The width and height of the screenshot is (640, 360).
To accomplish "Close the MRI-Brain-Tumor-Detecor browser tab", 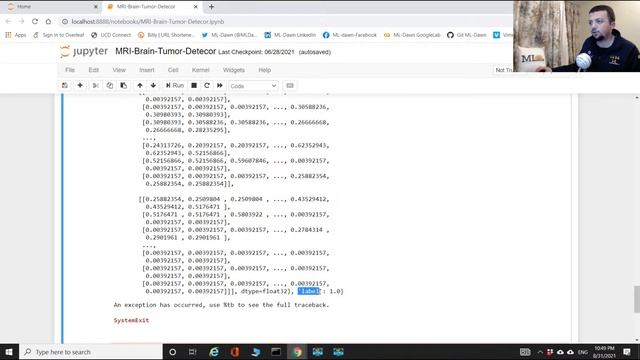I will (x=196, y=7).
